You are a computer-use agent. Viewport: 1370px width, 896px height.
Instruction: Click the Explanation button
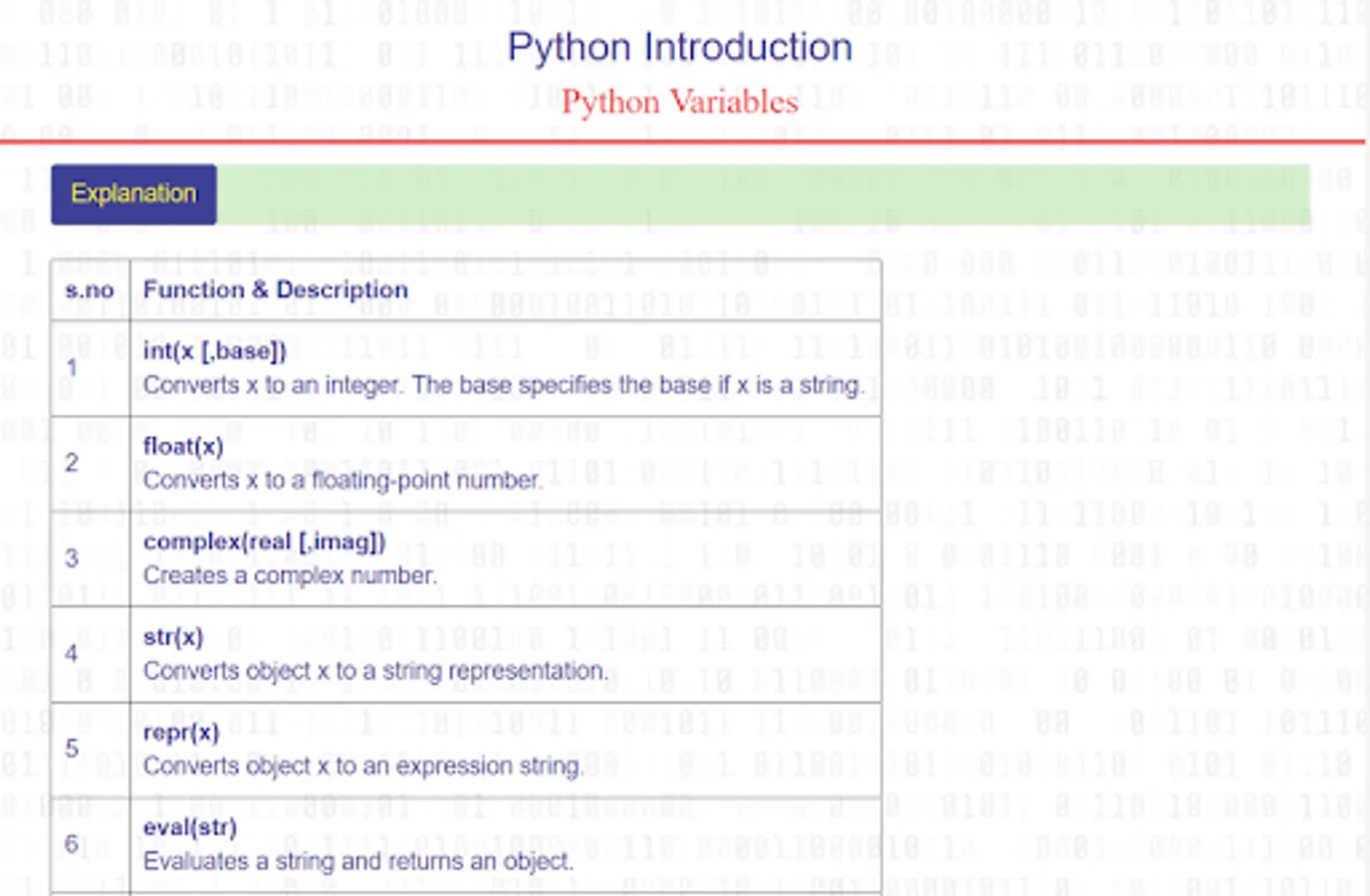click(133, 194)
